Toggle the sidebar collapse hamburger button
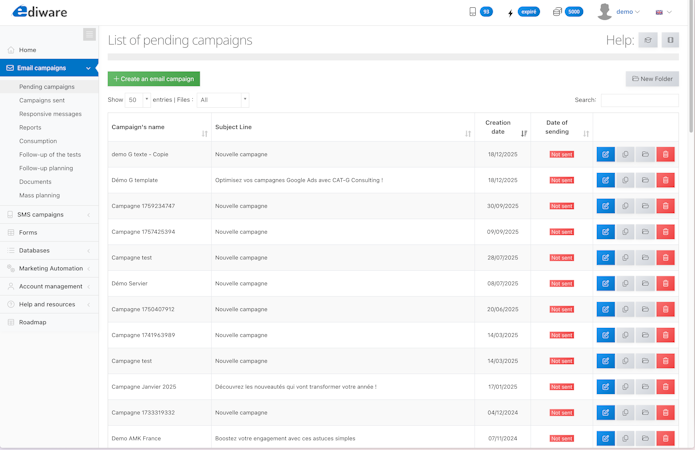Screen dimensions: 695x450 coord(89,35)
